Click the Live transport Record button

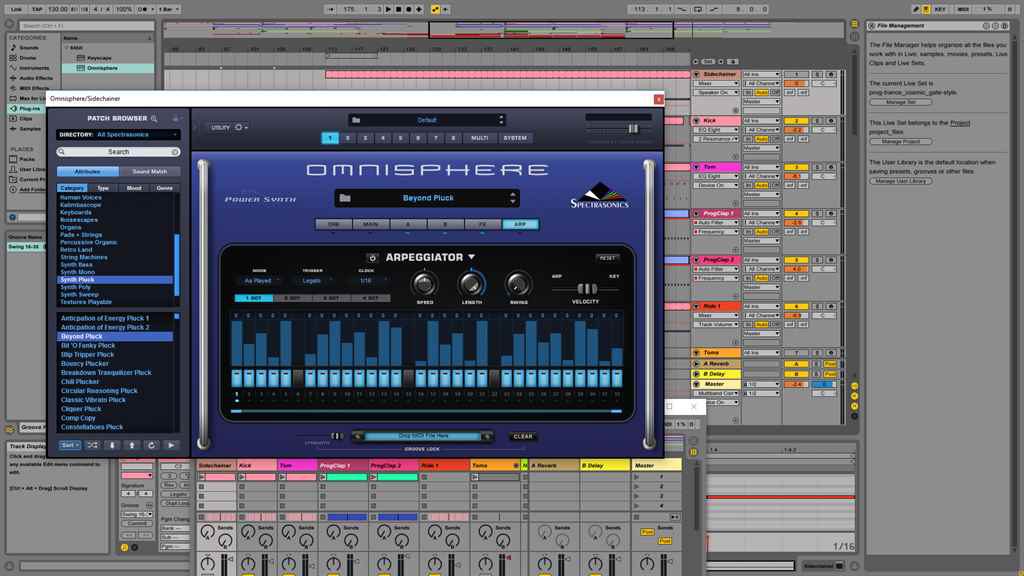point(409,9)
